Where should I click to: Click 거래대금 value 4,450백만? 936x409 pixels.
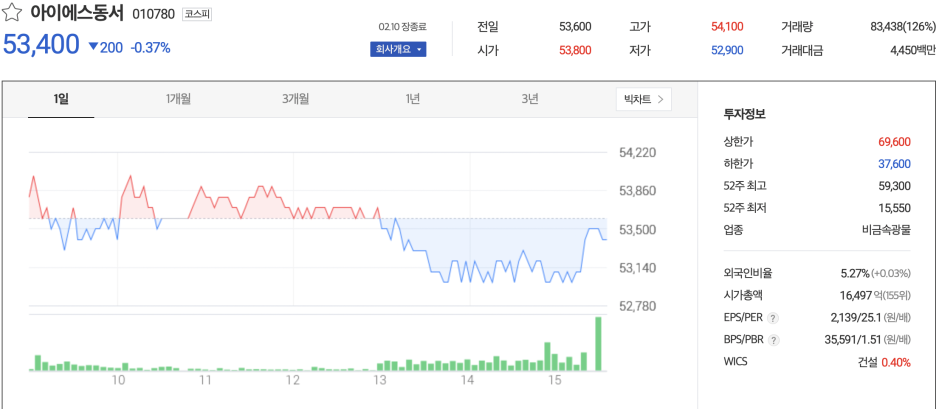[x=912, y=51]
